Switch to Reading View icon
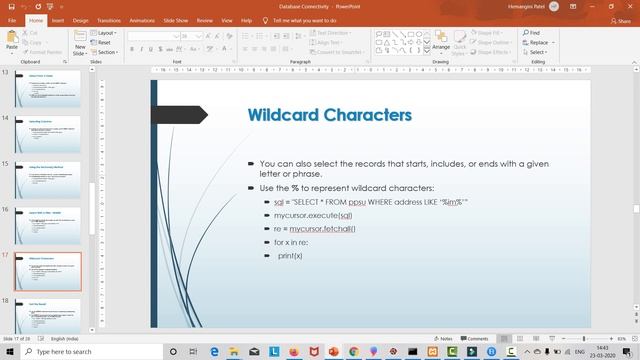Screen dimensions: 640x360 click(536, 339)
